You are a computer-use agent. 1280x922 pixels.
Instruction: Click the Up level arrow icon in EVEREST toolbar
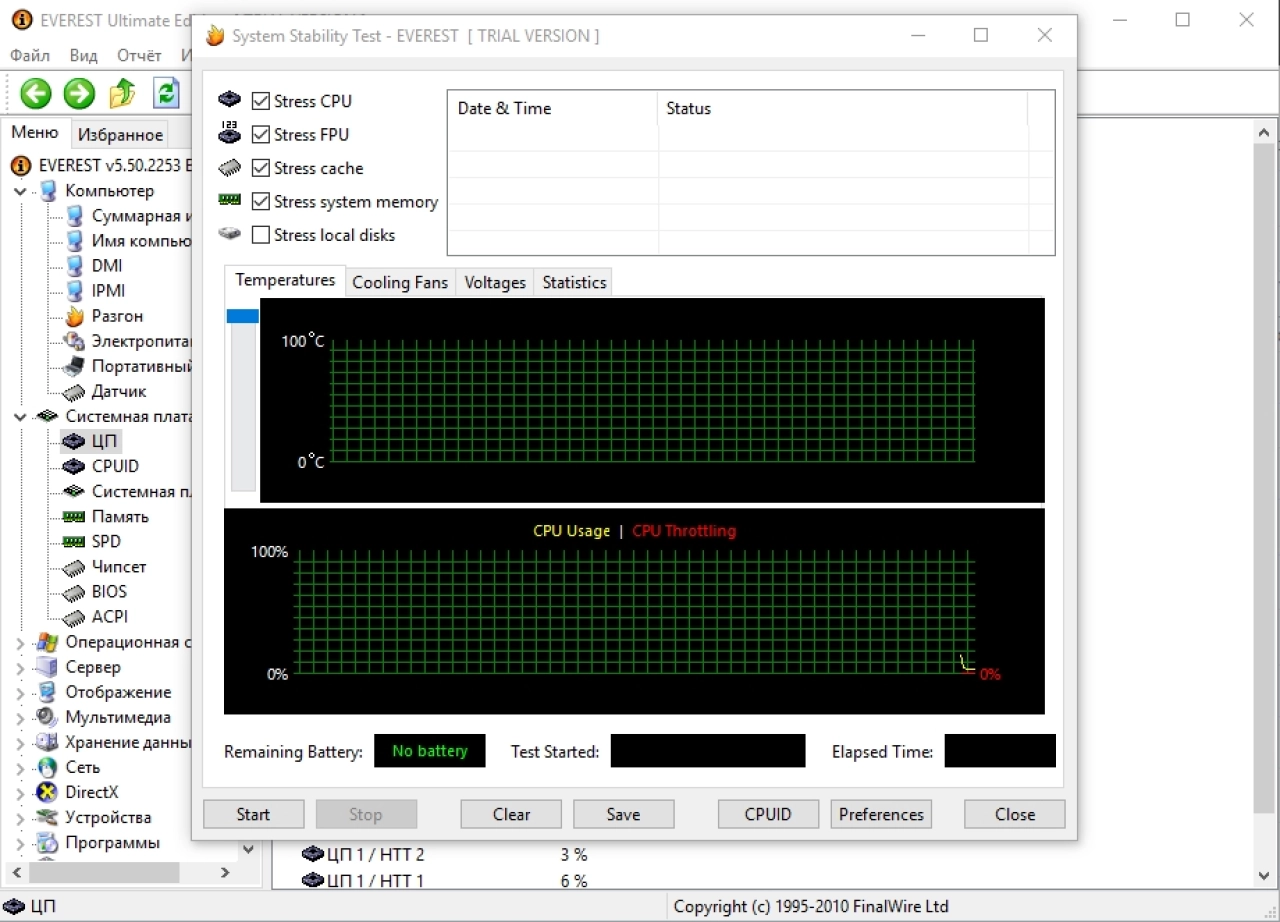pyautogui.click(x=122, y=93)
